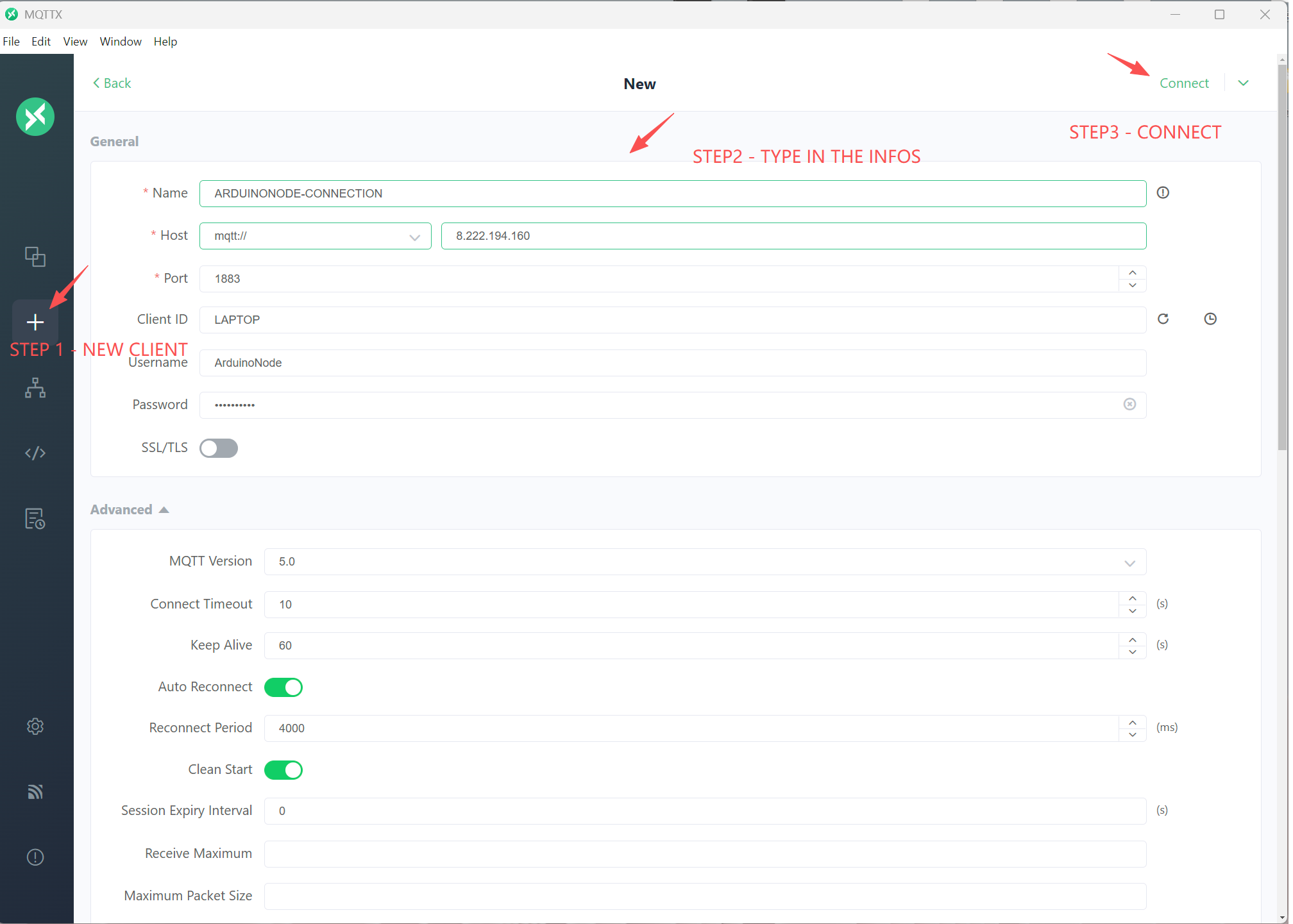Screen dimensions: 1293x924
Task: Open the Script code icon
Action: [35, 453]
